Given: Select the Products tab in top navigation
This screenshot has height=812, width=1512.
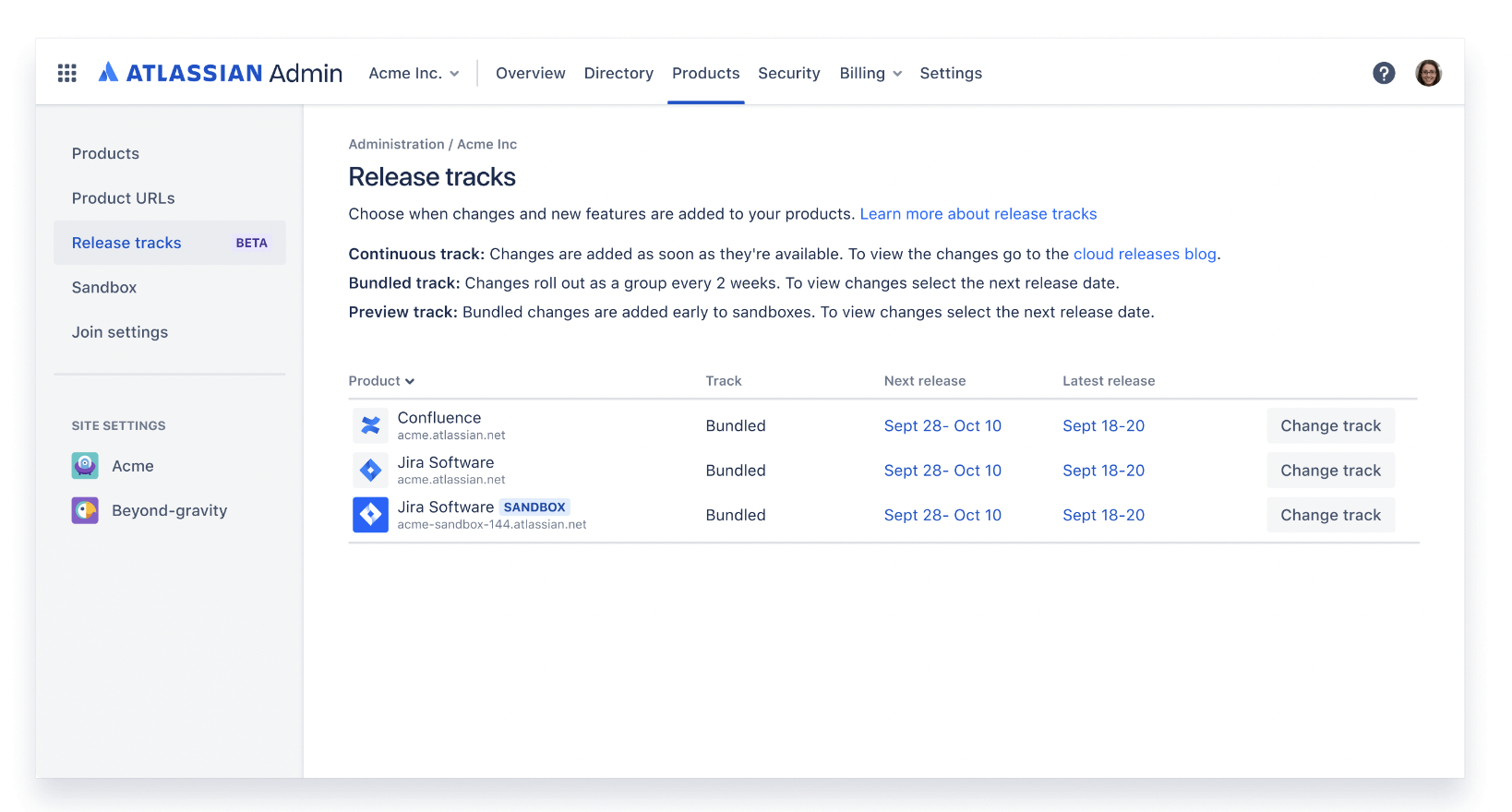Looking at the screenshot, I should 705,73.
